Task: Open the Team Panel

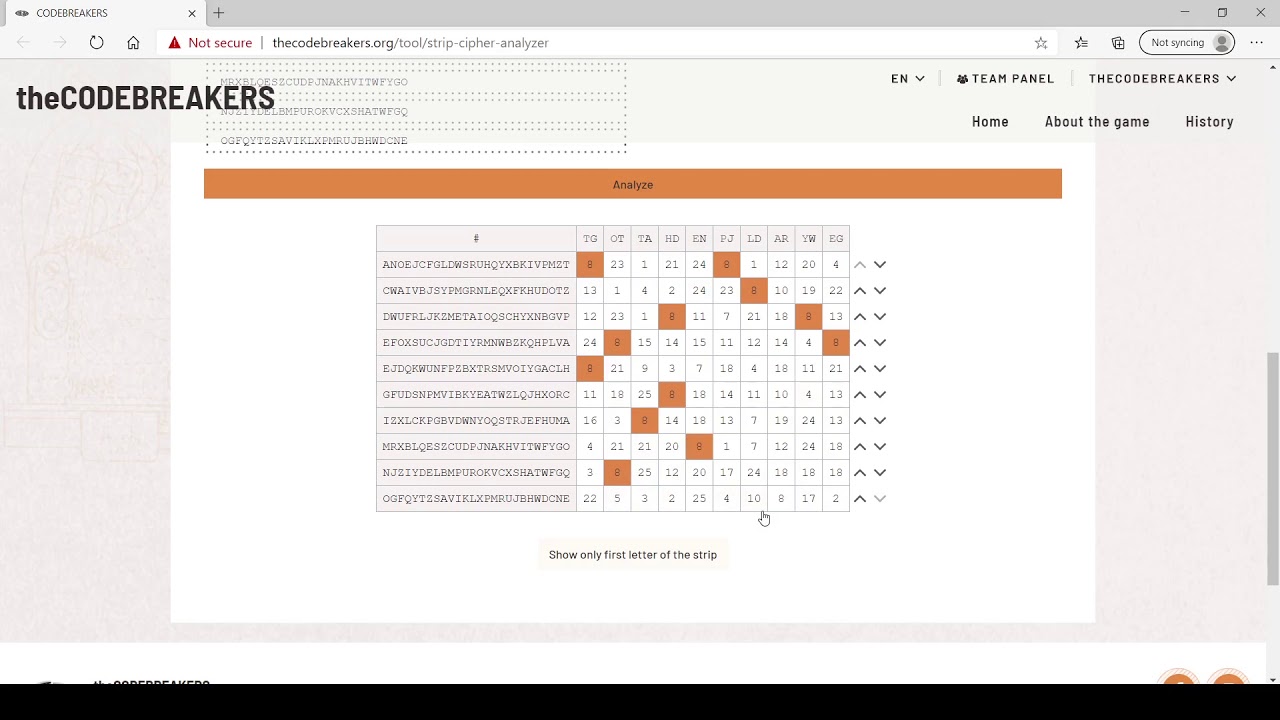Action: click(1005, 78)
